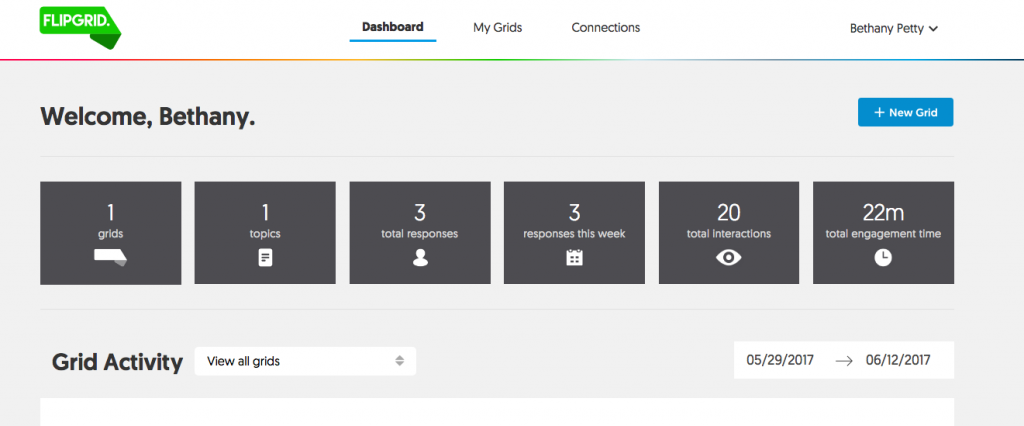Open the My Grids tab
The image size is (1024, 426).
(497, 28)
